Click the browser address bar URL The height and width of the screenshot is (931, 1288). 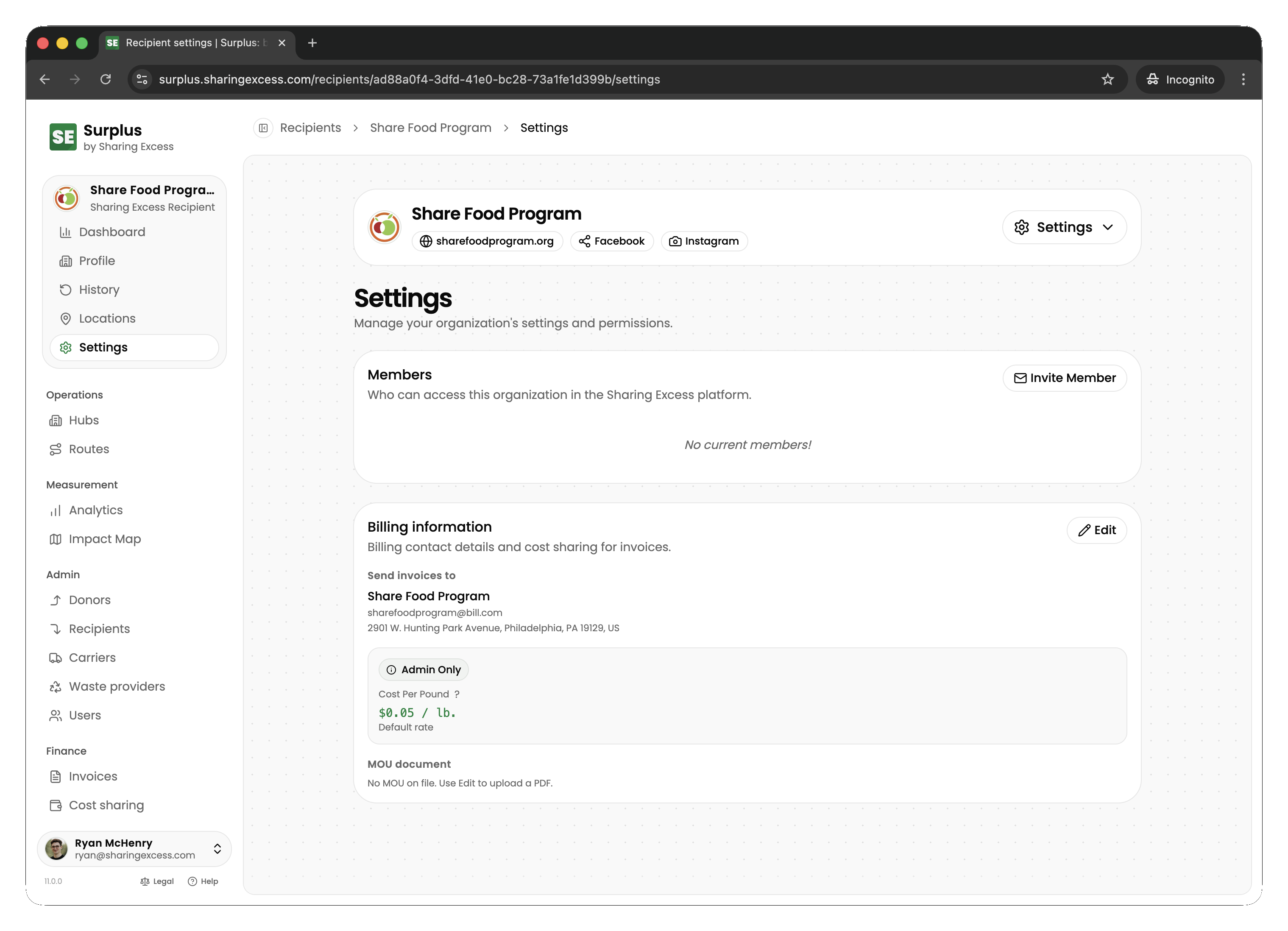[410, 80]
